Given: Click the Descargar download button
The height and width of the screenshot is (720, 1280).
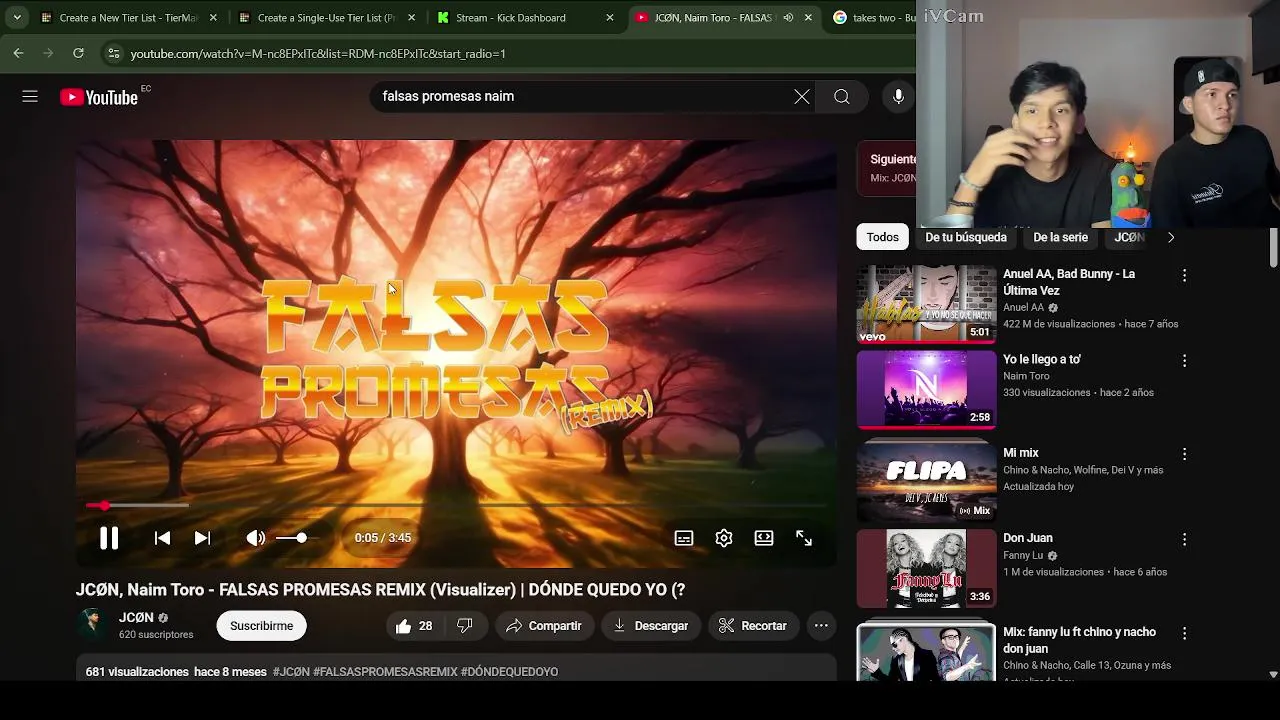Looking at the screenshot, I should tap(651, 626).
